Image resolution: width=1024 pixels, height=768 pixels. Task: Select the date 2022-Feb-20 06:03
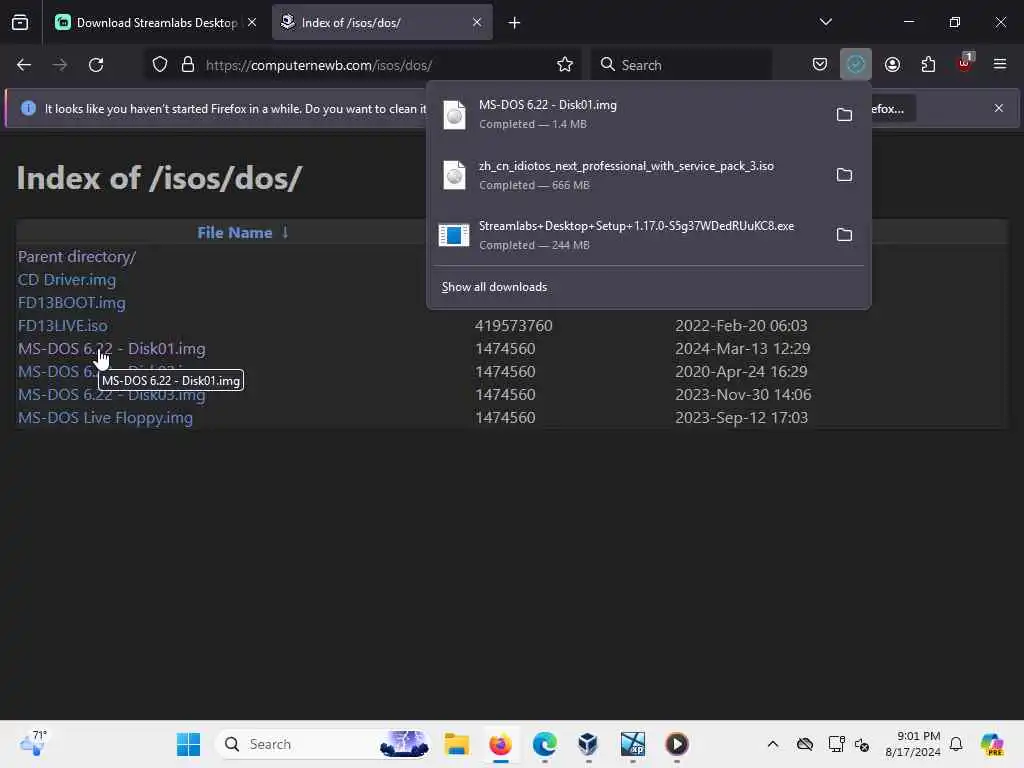tap(741, 326)
